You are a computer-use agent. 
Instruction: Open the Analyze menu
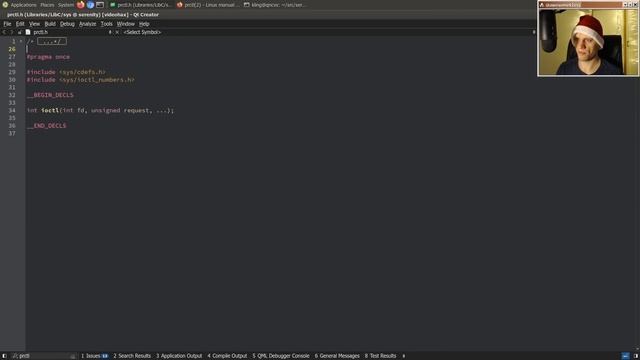click(x=87, y=24)
